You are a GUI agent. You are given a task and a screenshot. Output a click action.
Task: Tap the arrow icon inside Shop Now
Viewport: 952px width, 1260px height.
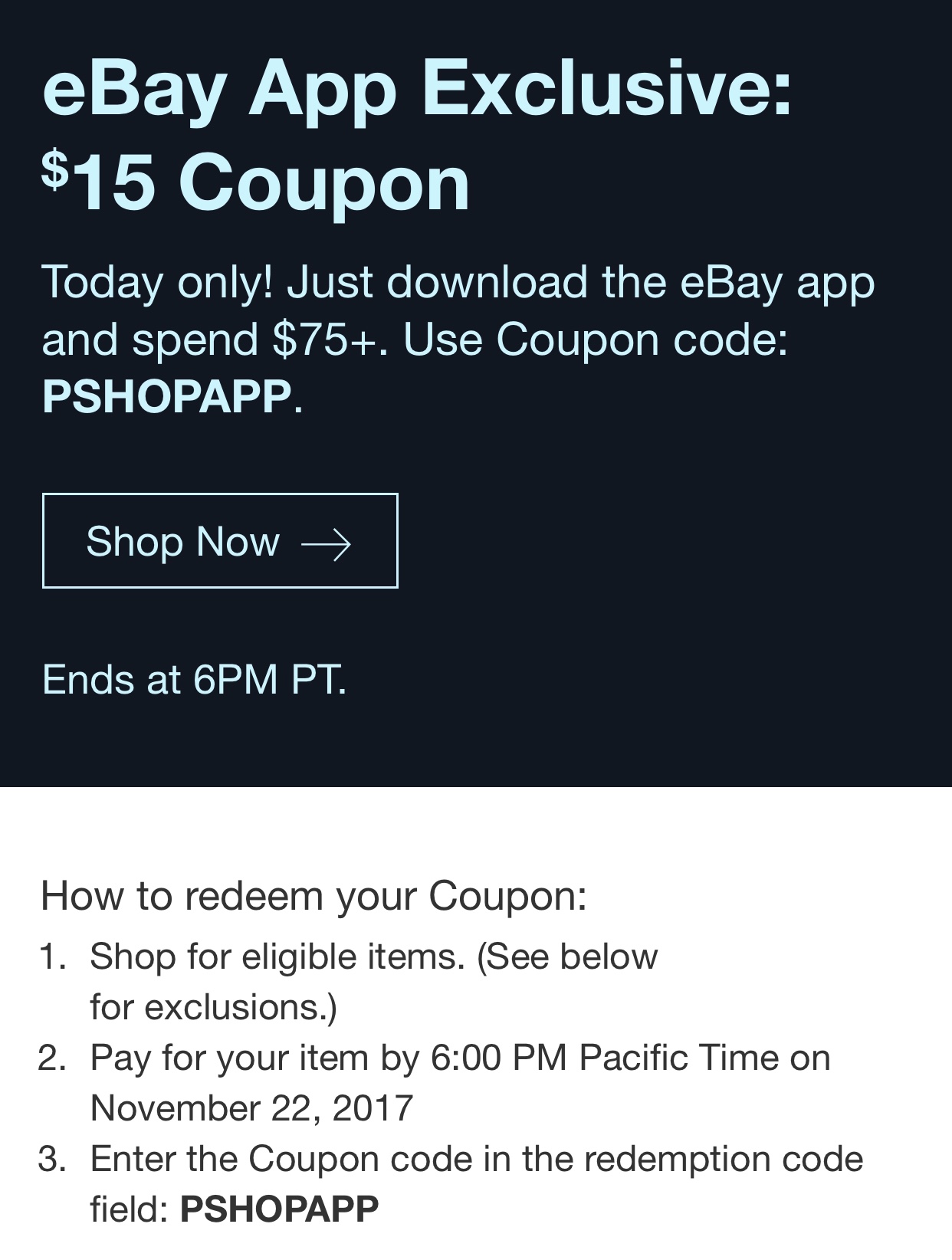[327, 544]
